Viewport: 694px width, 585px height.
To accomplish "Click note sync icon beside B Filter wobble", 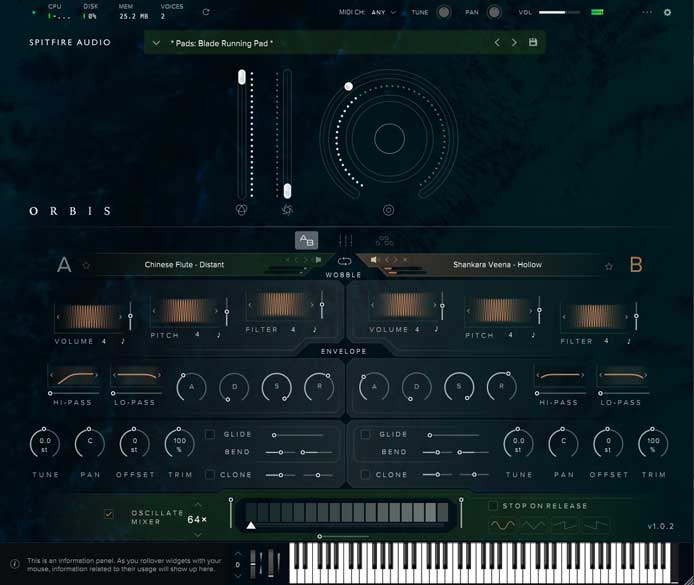I will pyautogui.click(x=628, y=341).
